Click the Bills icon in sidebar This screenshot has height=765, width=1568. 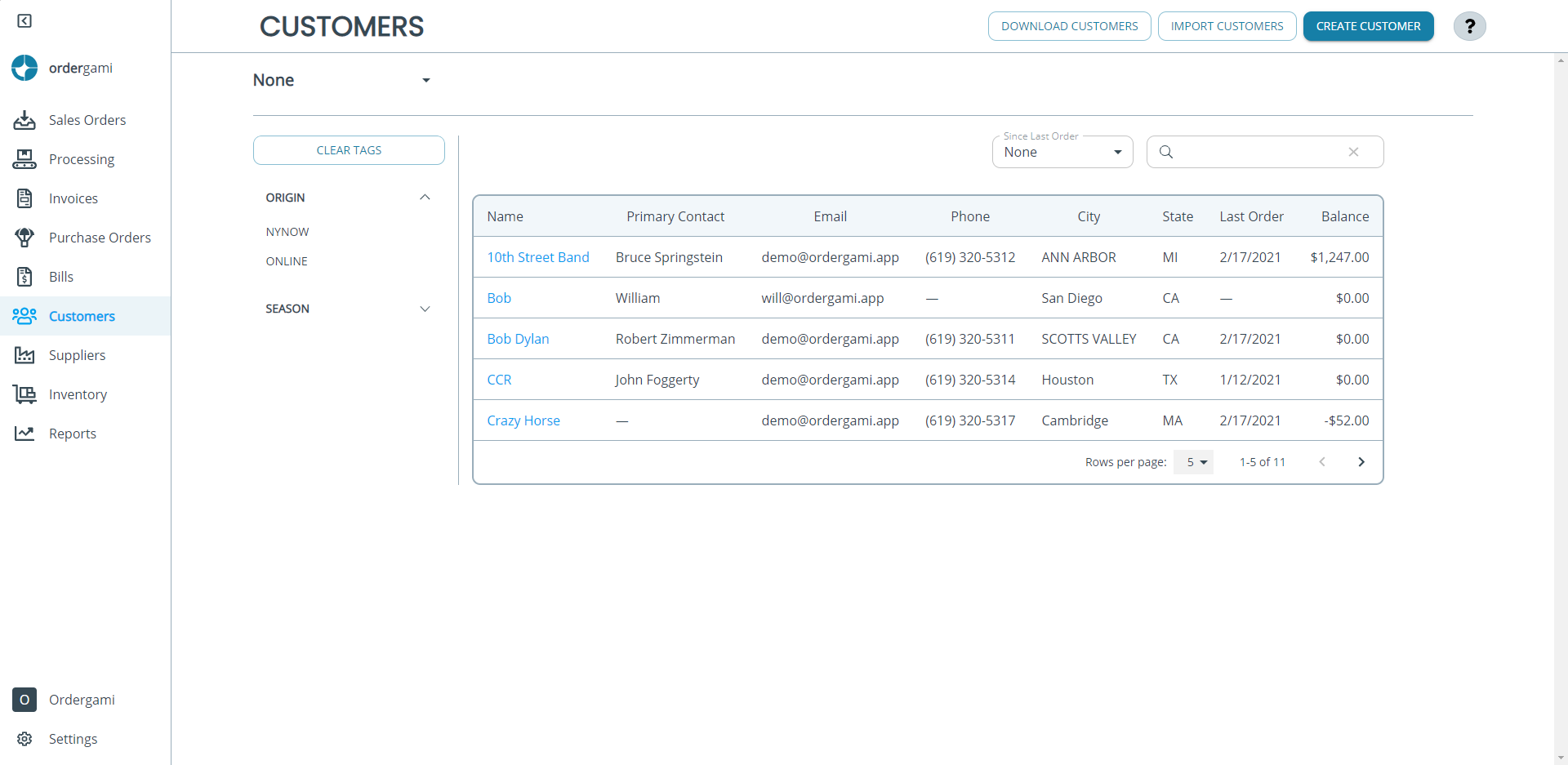[24, 277]
